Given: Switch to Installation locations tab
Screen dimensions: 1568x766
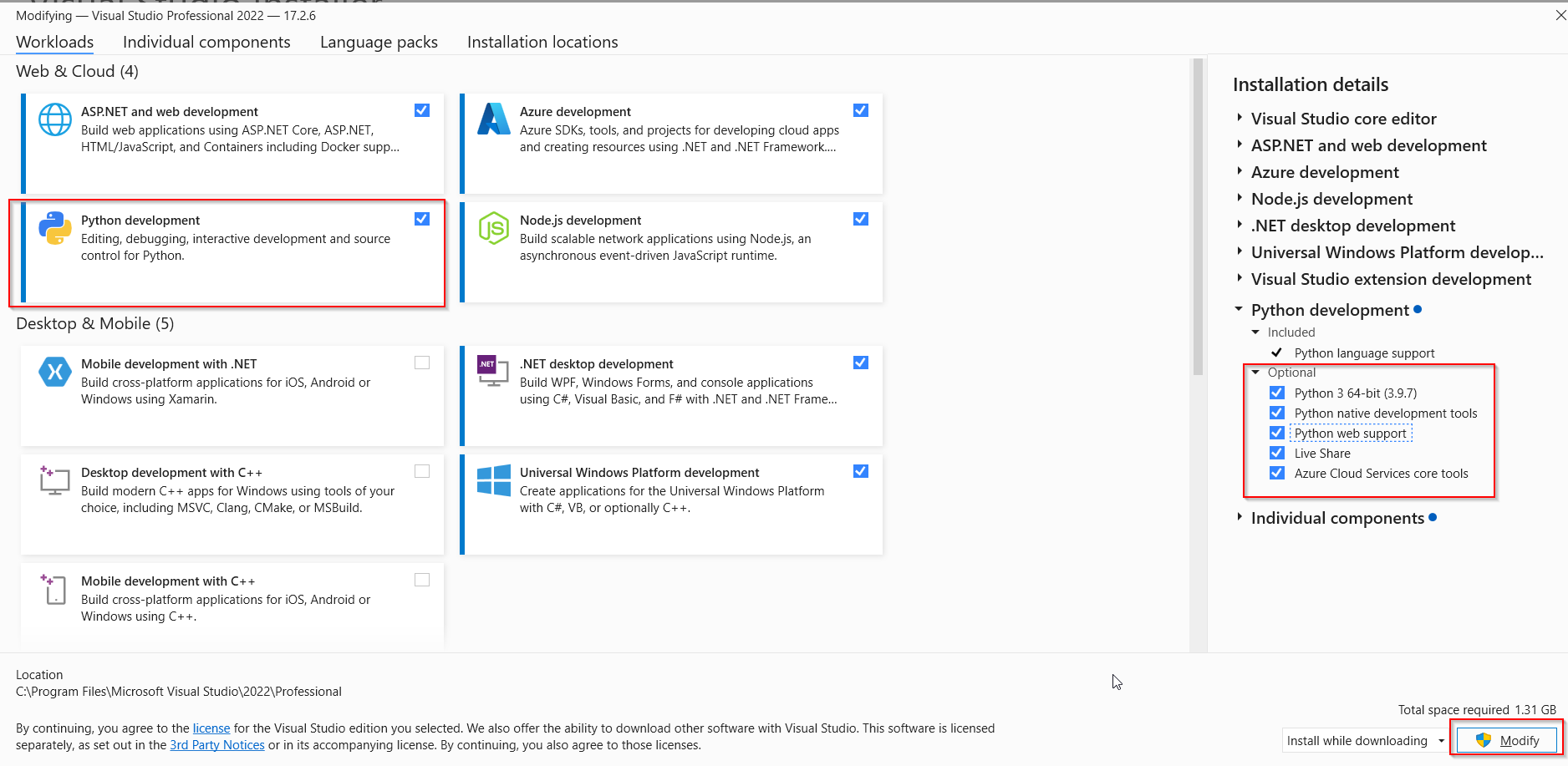Looking at the screenshot, I should tap(542, 42).
